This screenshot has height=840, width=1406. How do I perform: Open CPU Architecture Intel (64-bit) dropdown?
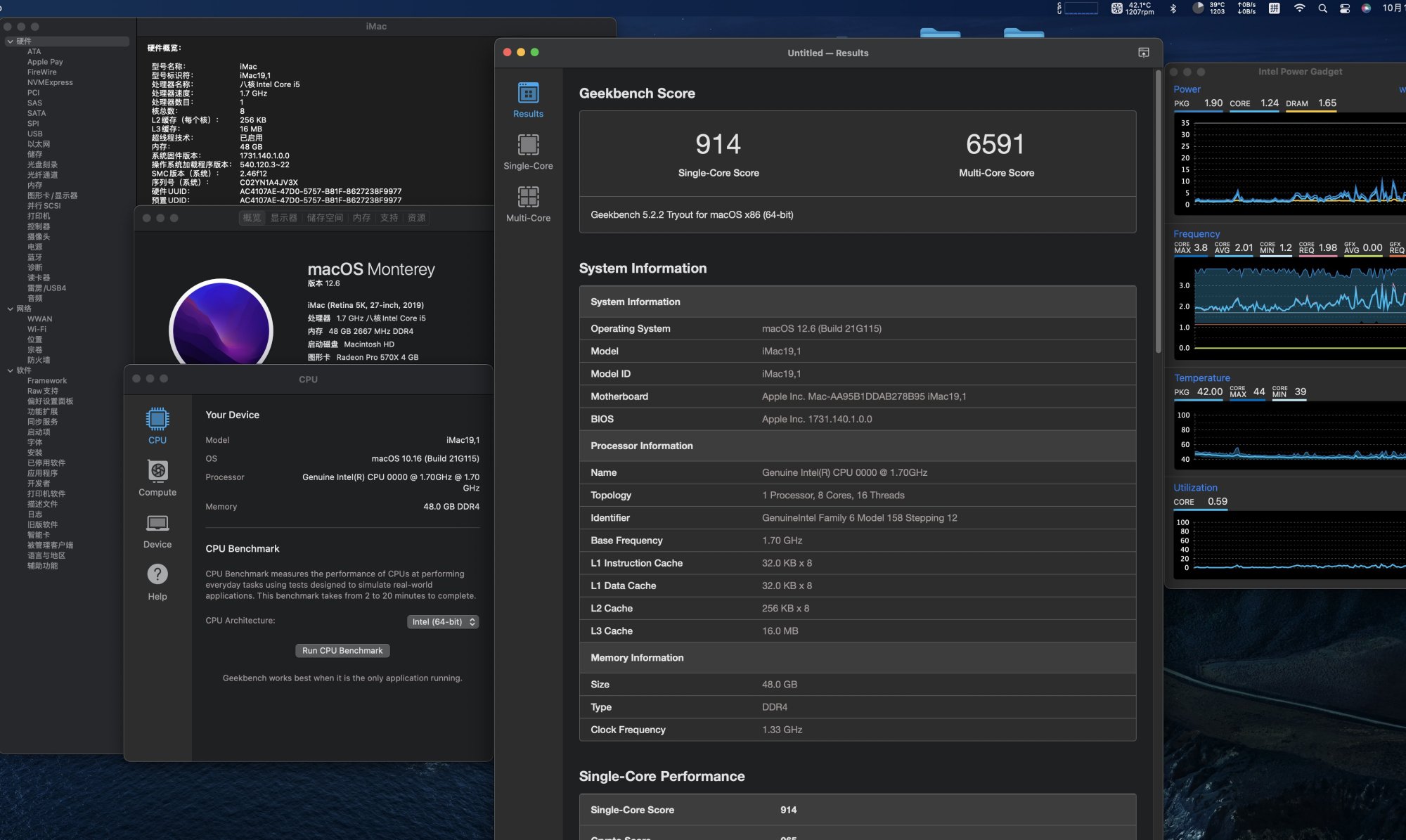[443, 621]
